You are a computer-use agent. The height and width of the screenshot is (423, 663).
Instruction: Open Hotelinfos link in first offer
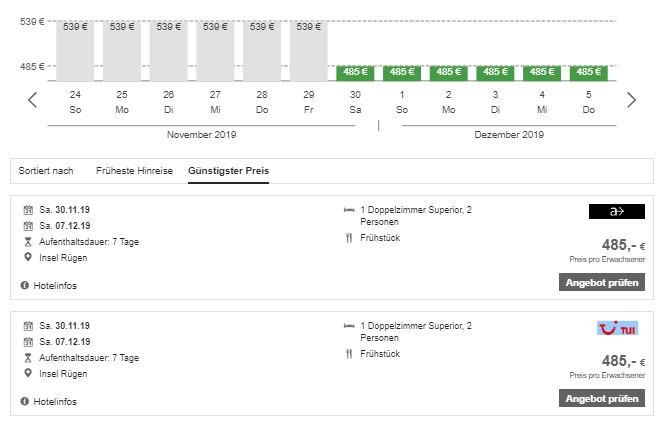coord(55,286)
